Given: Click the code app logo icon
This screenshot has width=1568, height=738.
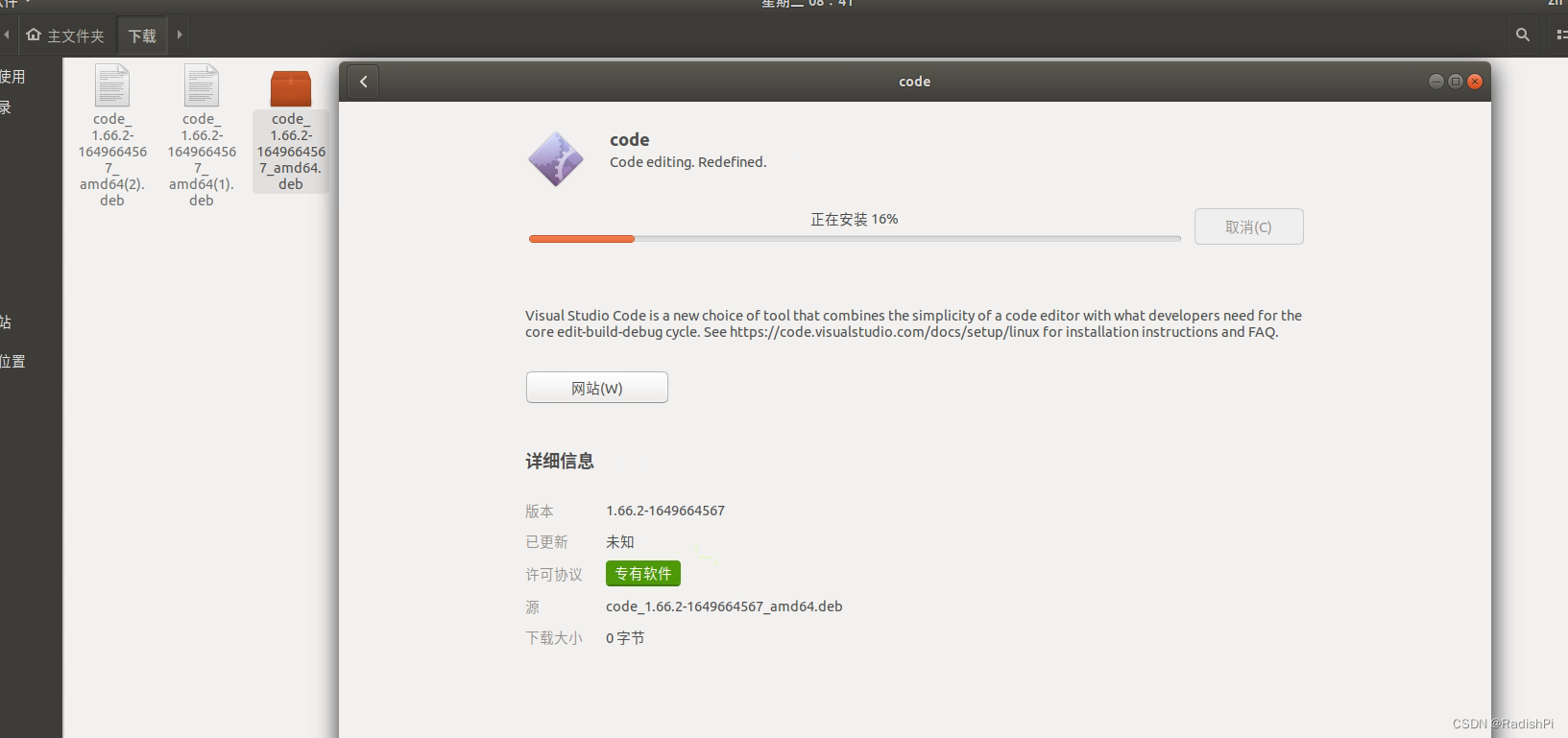Looking at the screenshot, I should 556,158.
